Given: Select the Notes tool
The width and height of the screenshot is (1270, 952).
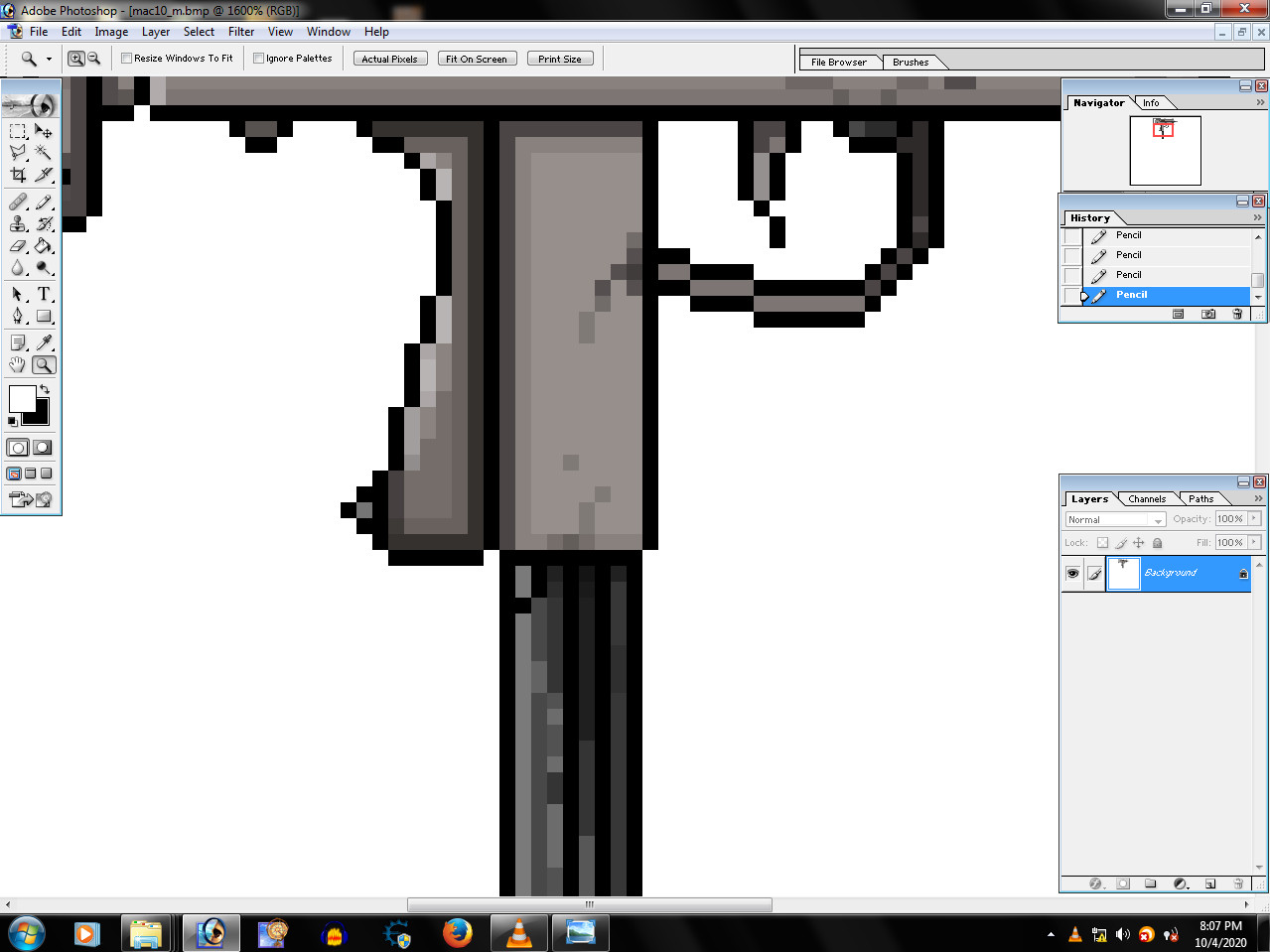Looking at the screenshot, I should pyautogui.click(x=18, y=342).
